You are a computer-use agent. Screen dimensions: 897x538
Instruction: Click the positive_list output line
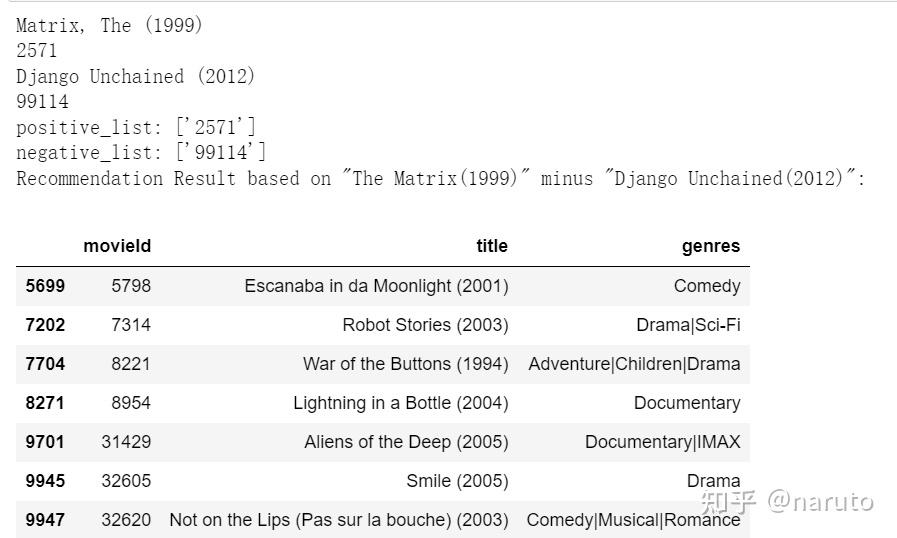136,127
